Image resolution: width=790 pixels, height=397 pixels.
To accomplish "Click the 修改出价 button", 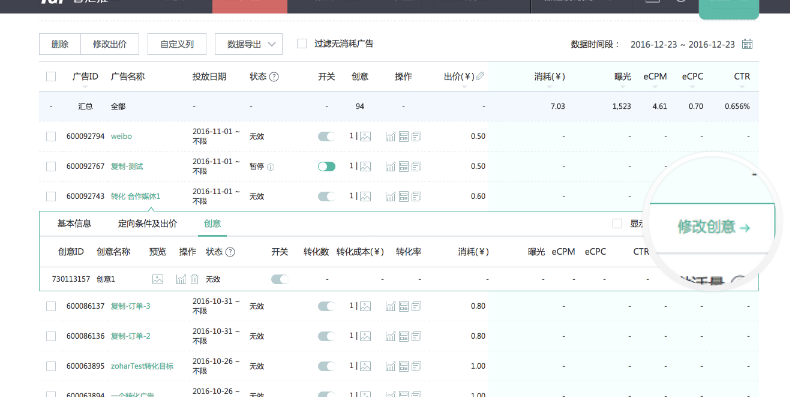I will point(109,44).
